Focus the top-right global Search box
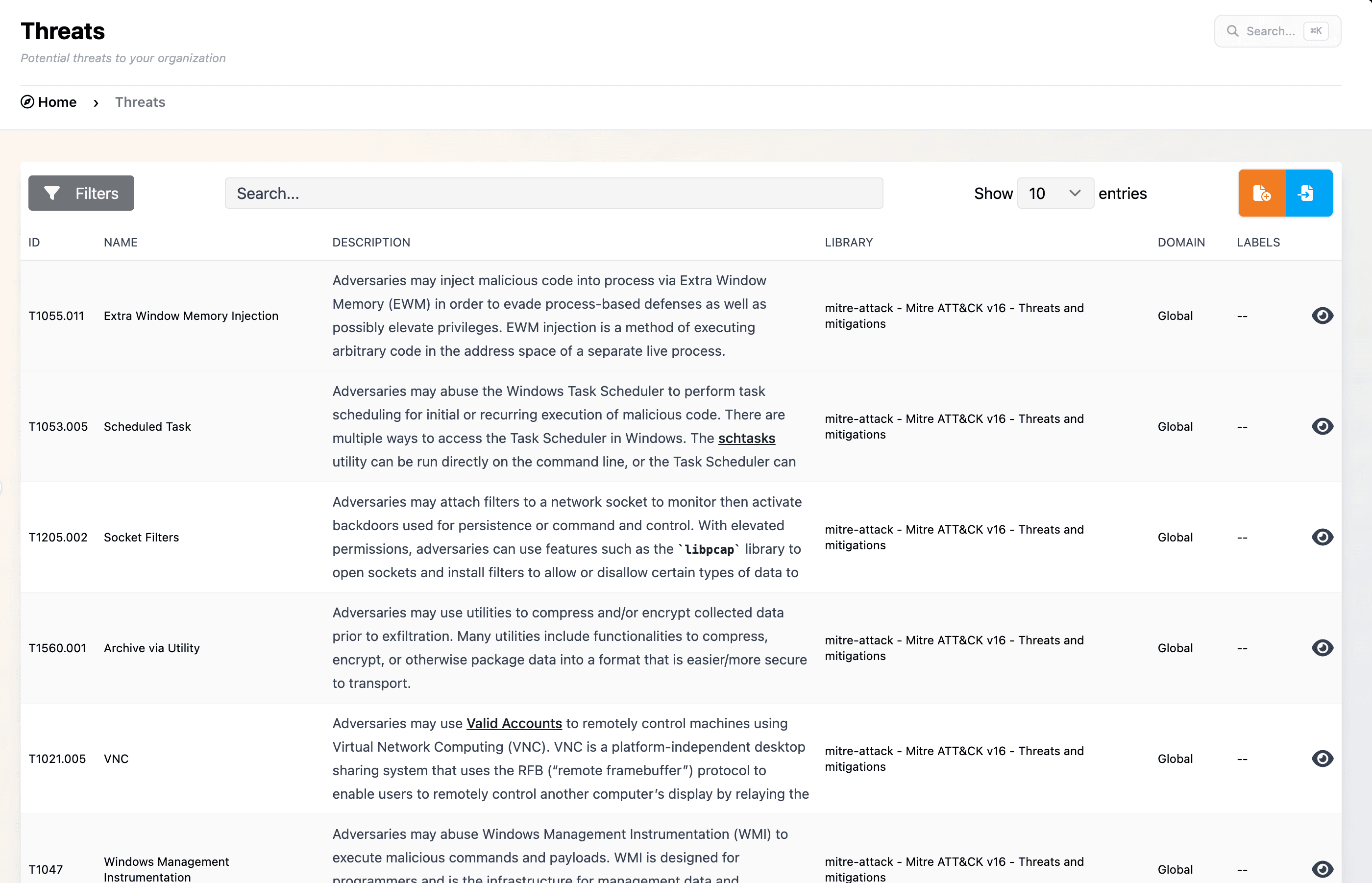This screenshot has height=883, width=1372. pyautogui.click(x=1277, y=31)
